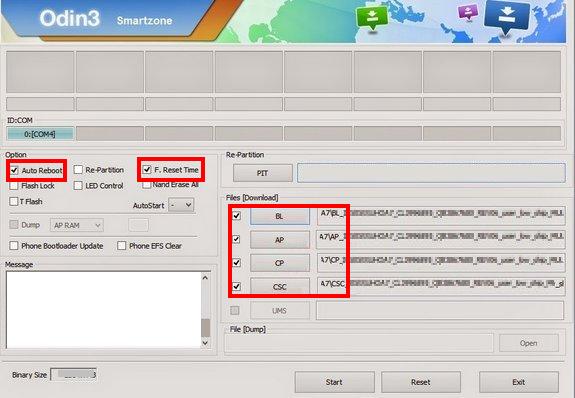Click the PIT button
The height and width of the screenshot is (398, 575).
pos(263,173)
